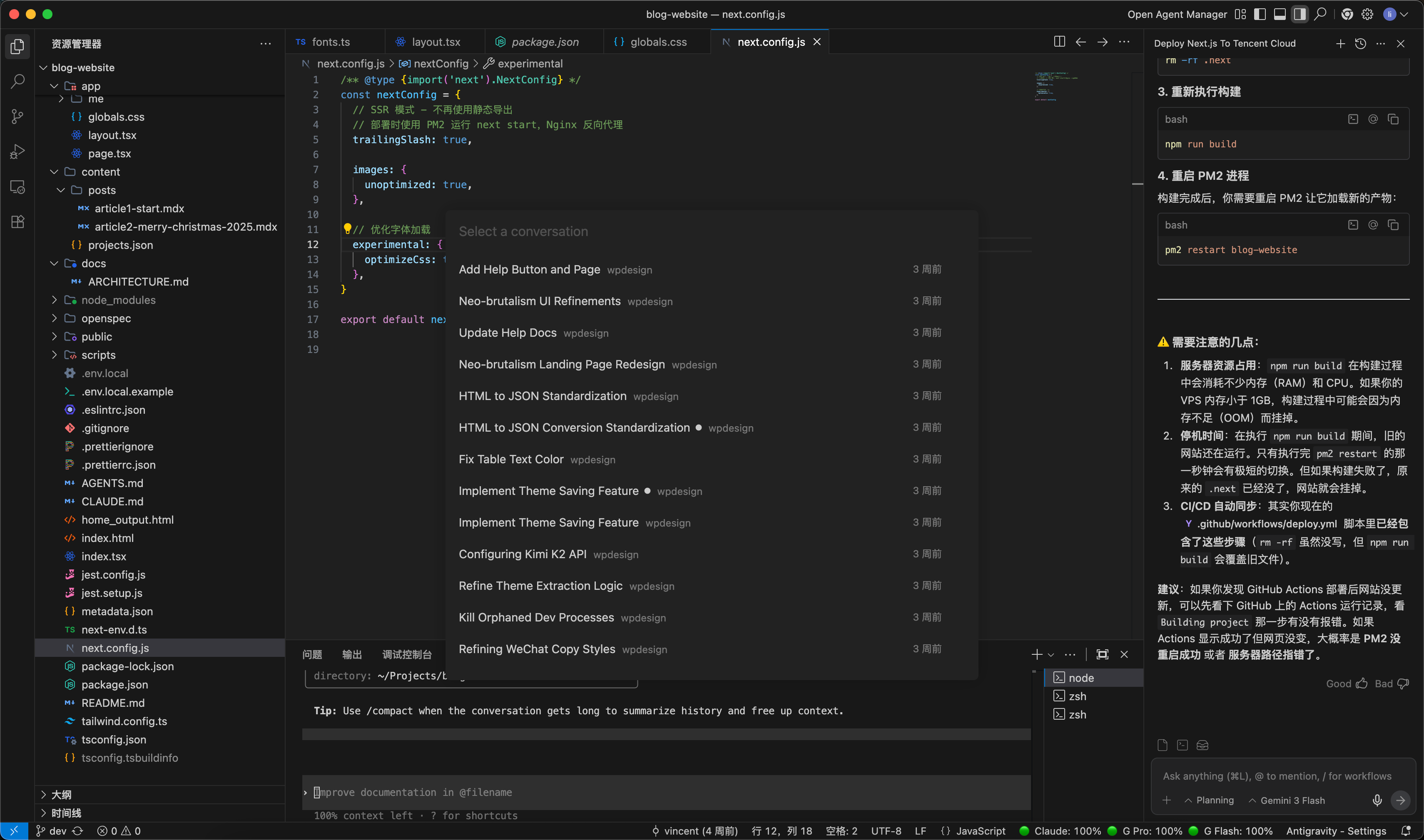Open the Extensions view
The width and height of the screenshot is (1424, 840).
click(17, 221)
